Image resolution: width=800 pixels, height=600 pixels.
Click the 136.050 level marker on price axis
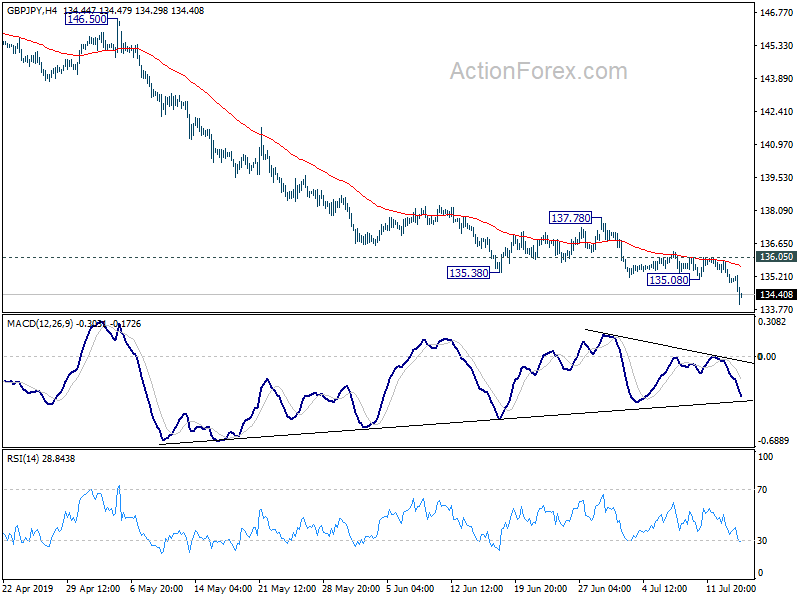point(776,257)
